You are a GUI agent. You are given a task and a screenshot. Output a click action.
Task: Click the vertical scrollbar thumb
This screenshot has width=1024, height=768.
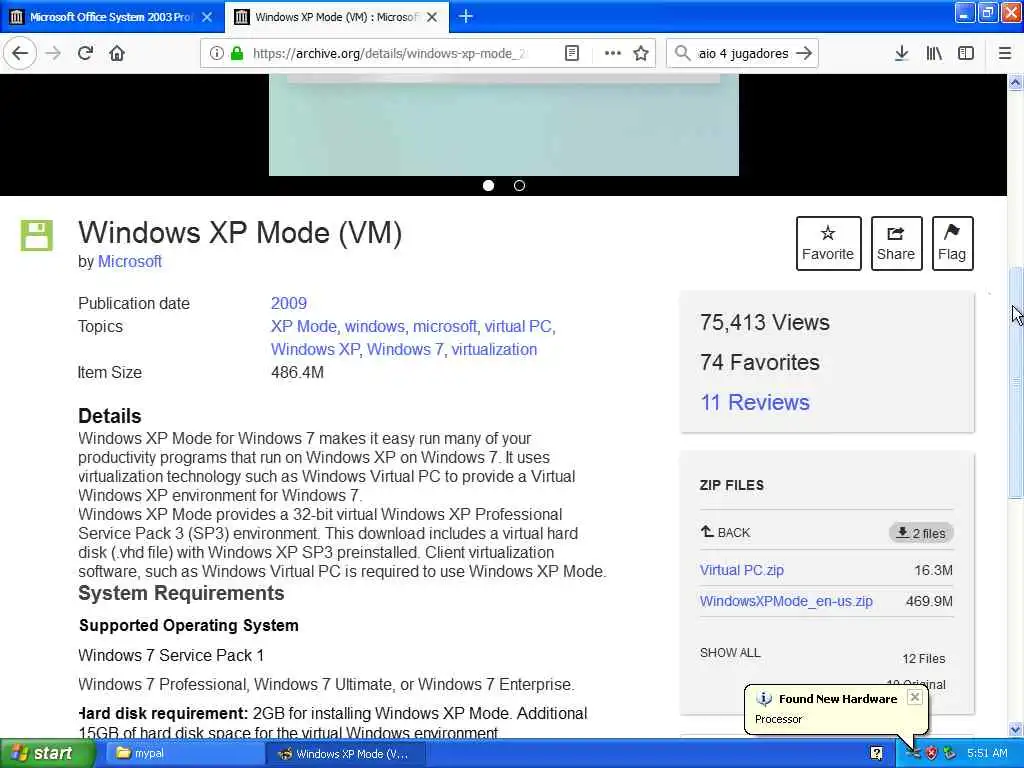tap(1016, 383)
